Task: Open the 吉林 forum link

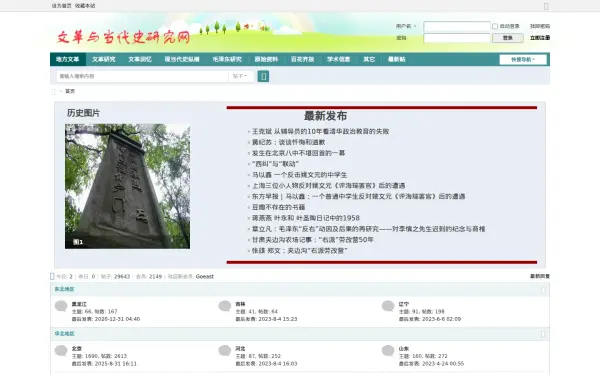Action: click(x=240, y=304)
